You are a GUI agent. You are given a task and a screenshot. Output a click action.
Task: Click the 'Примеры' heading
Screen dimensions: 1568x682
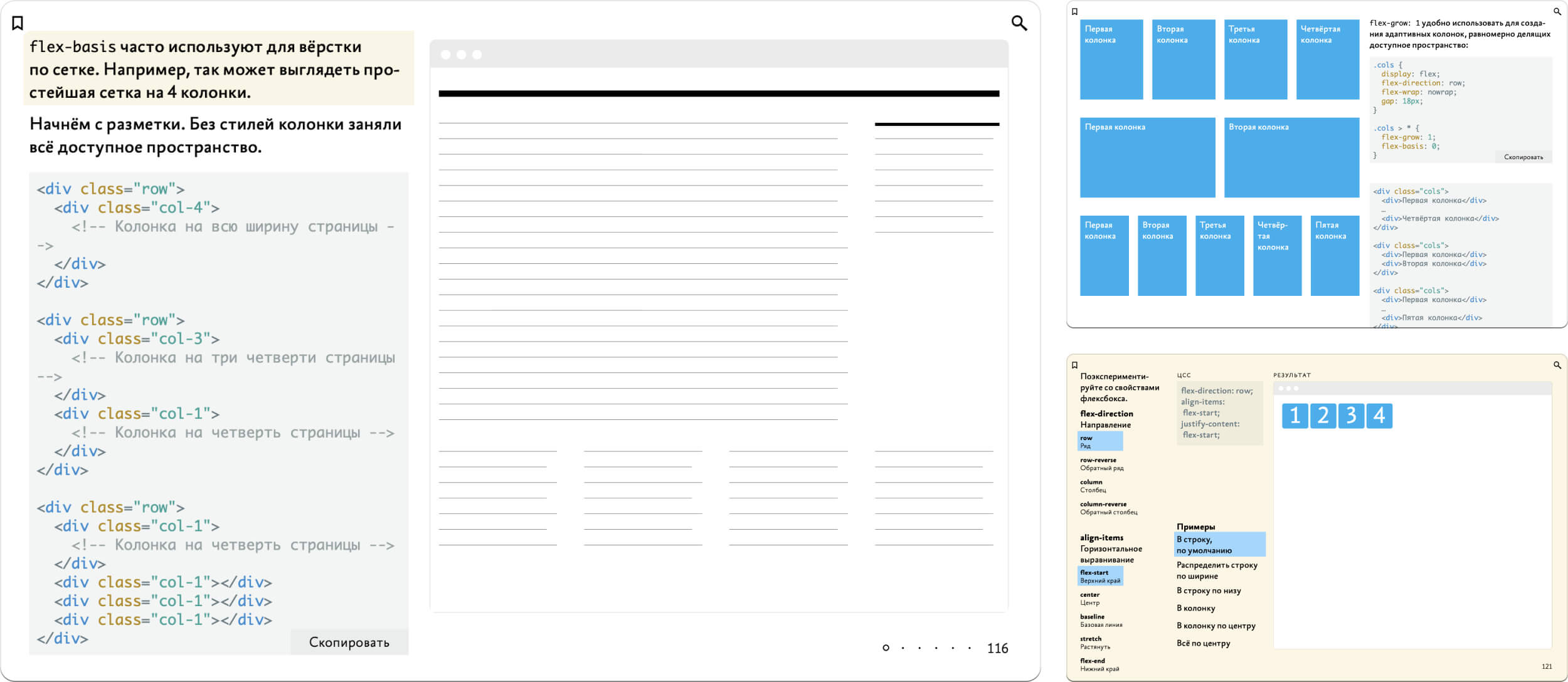click(1195, 527)
